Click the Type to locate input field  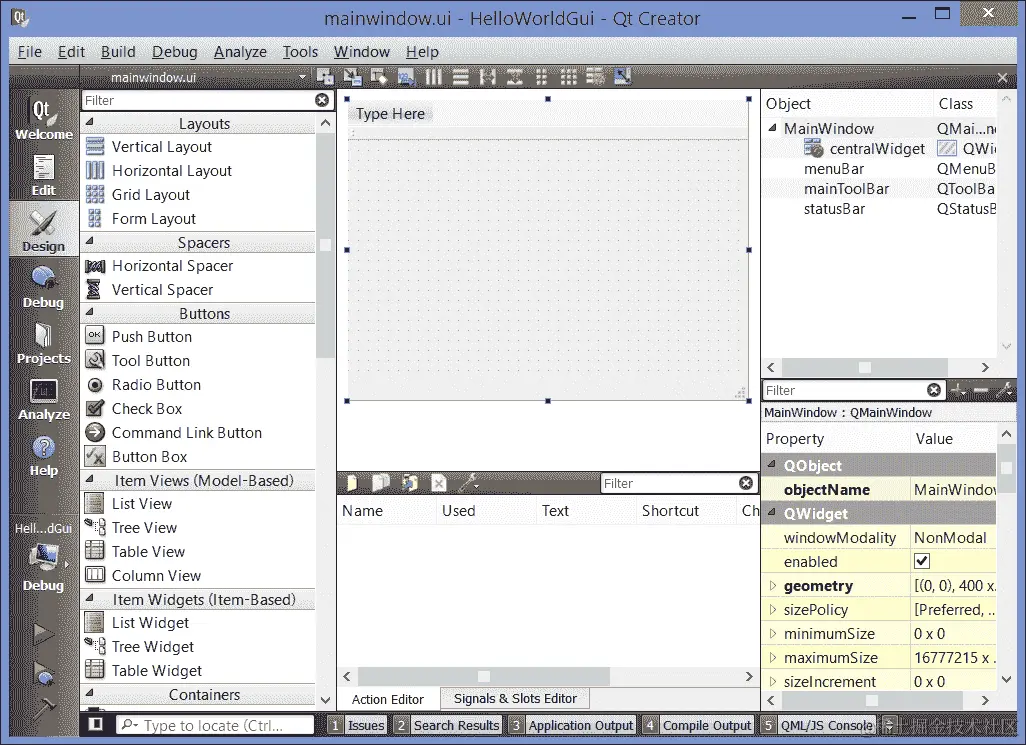click(x=215, y=725)
